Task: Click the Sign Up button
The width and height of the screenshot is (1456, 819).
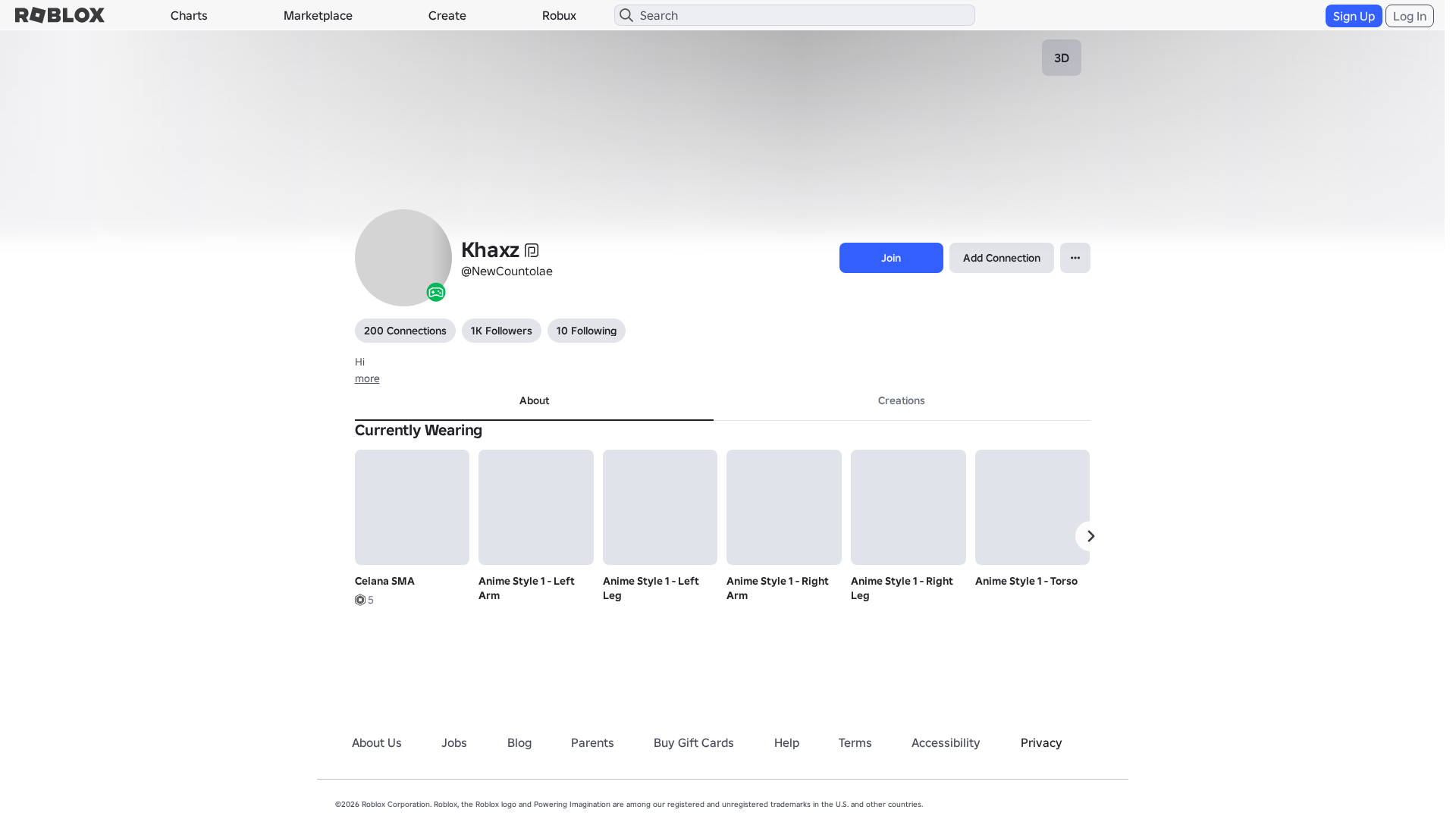Action: click(1354, 16)
